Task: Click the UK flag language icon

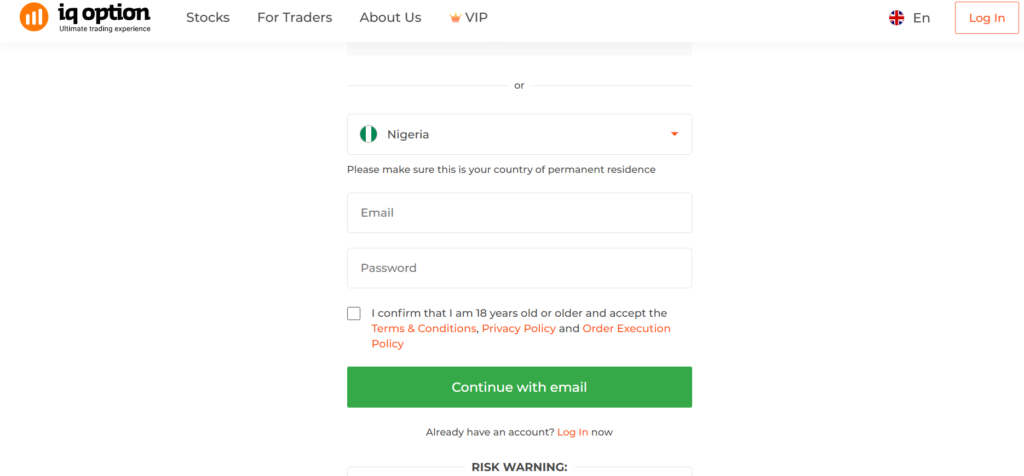Action: (x=897, y=18)
